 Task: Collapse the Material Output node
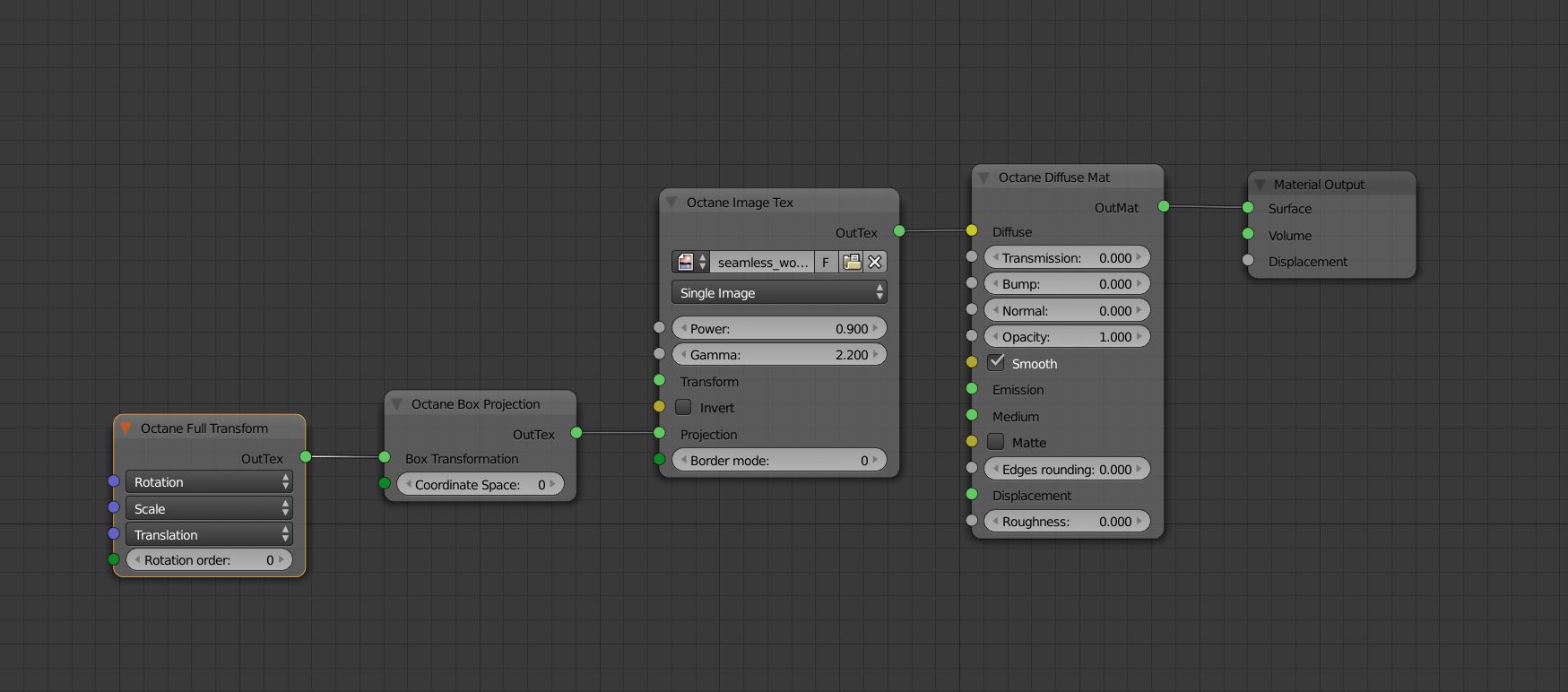(x=1260, y=185)
